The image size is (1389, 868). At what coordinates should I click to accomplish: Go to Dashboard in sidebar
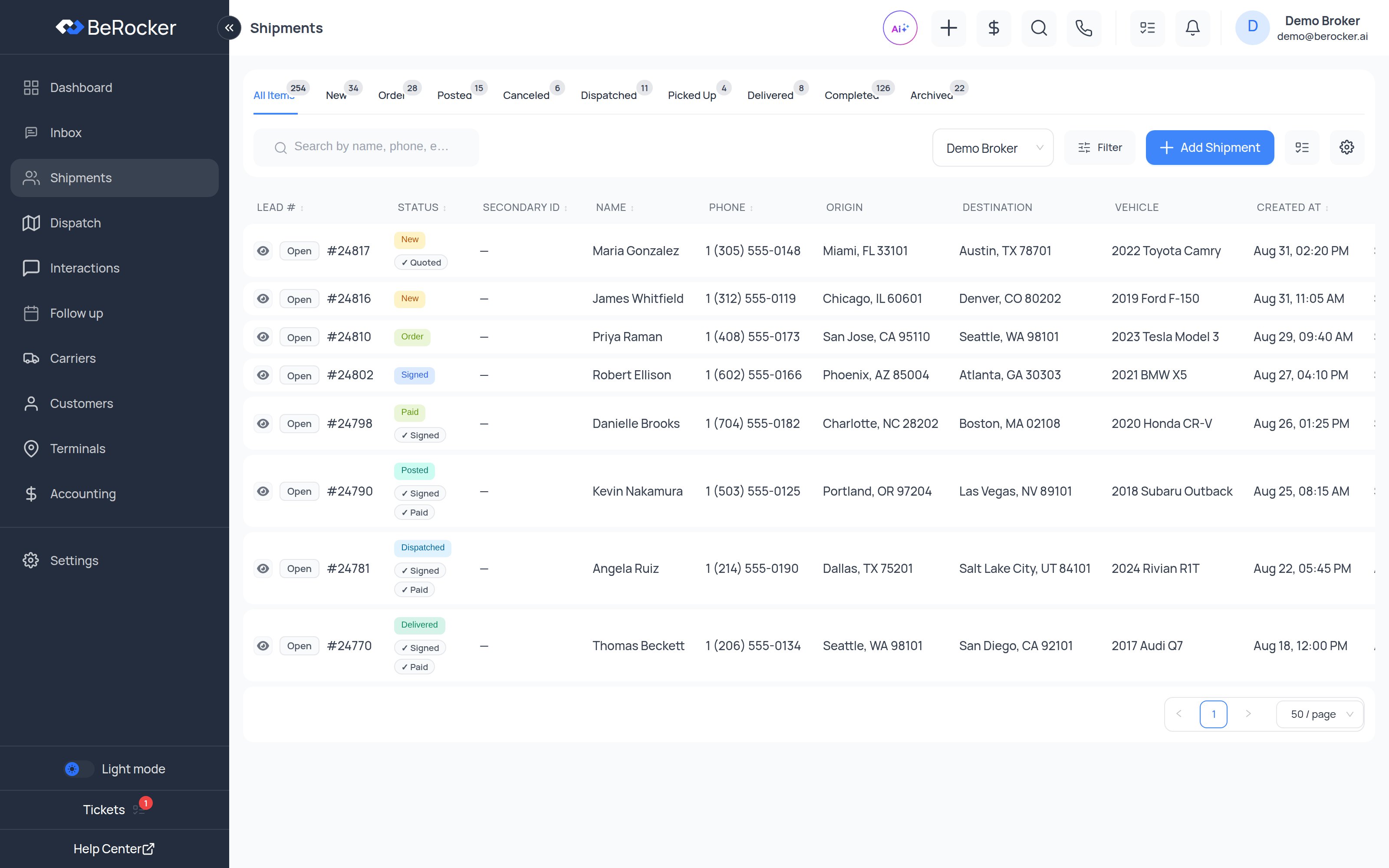[x=115, y=88]
